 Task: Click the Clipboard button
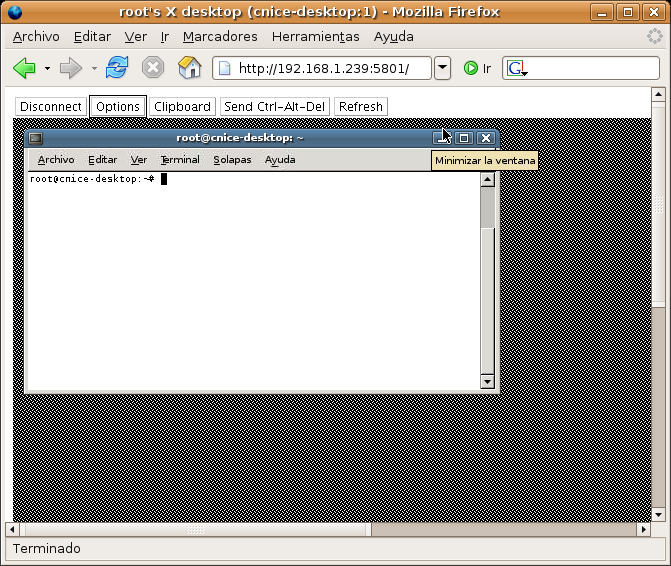[x=182, y=106]
